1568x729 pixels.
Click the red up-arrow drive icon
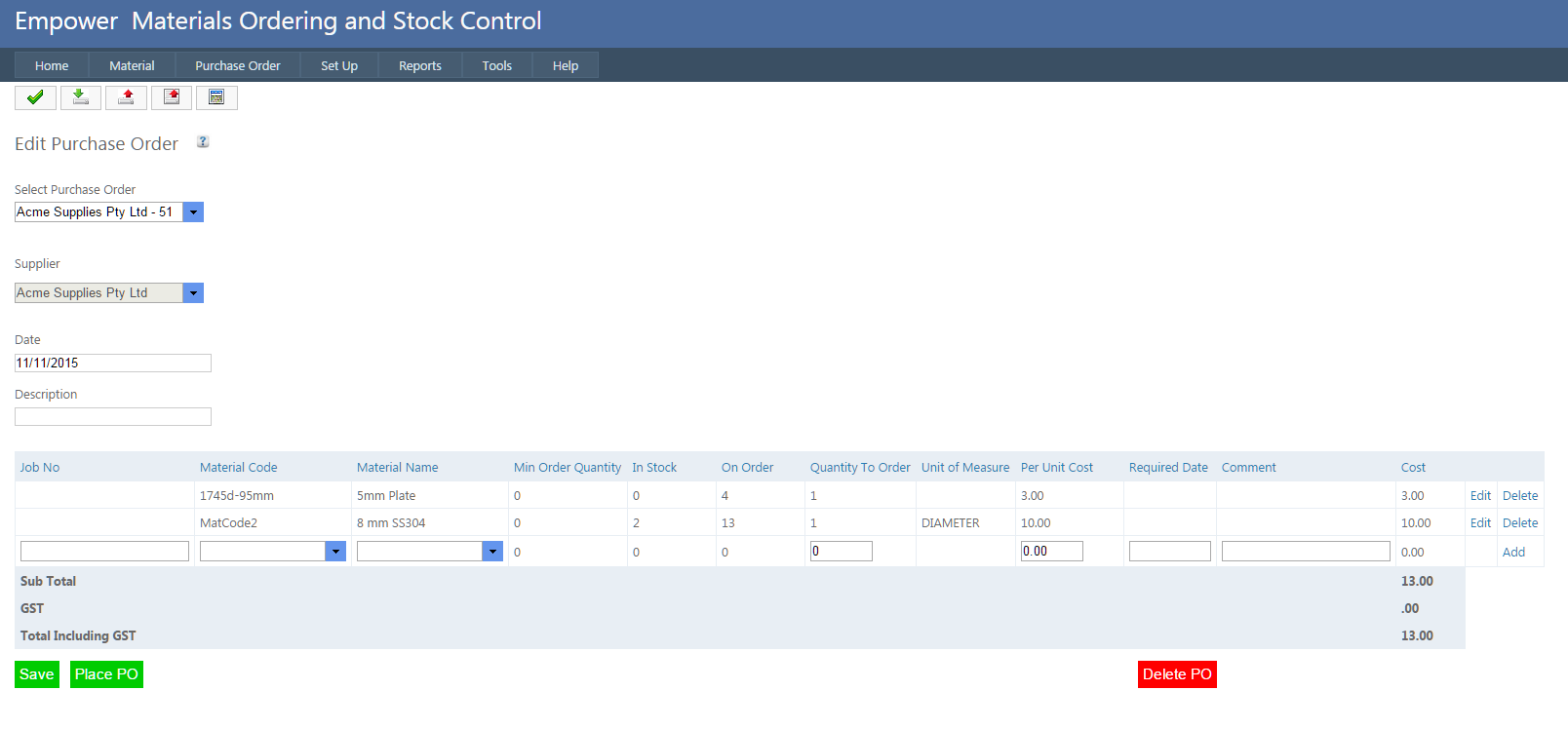coord(126,97)
